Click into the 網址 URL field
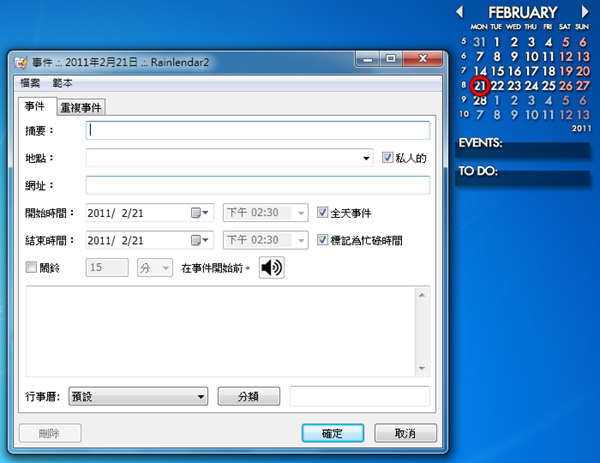 pyautogui.click(x=258, y=185)
